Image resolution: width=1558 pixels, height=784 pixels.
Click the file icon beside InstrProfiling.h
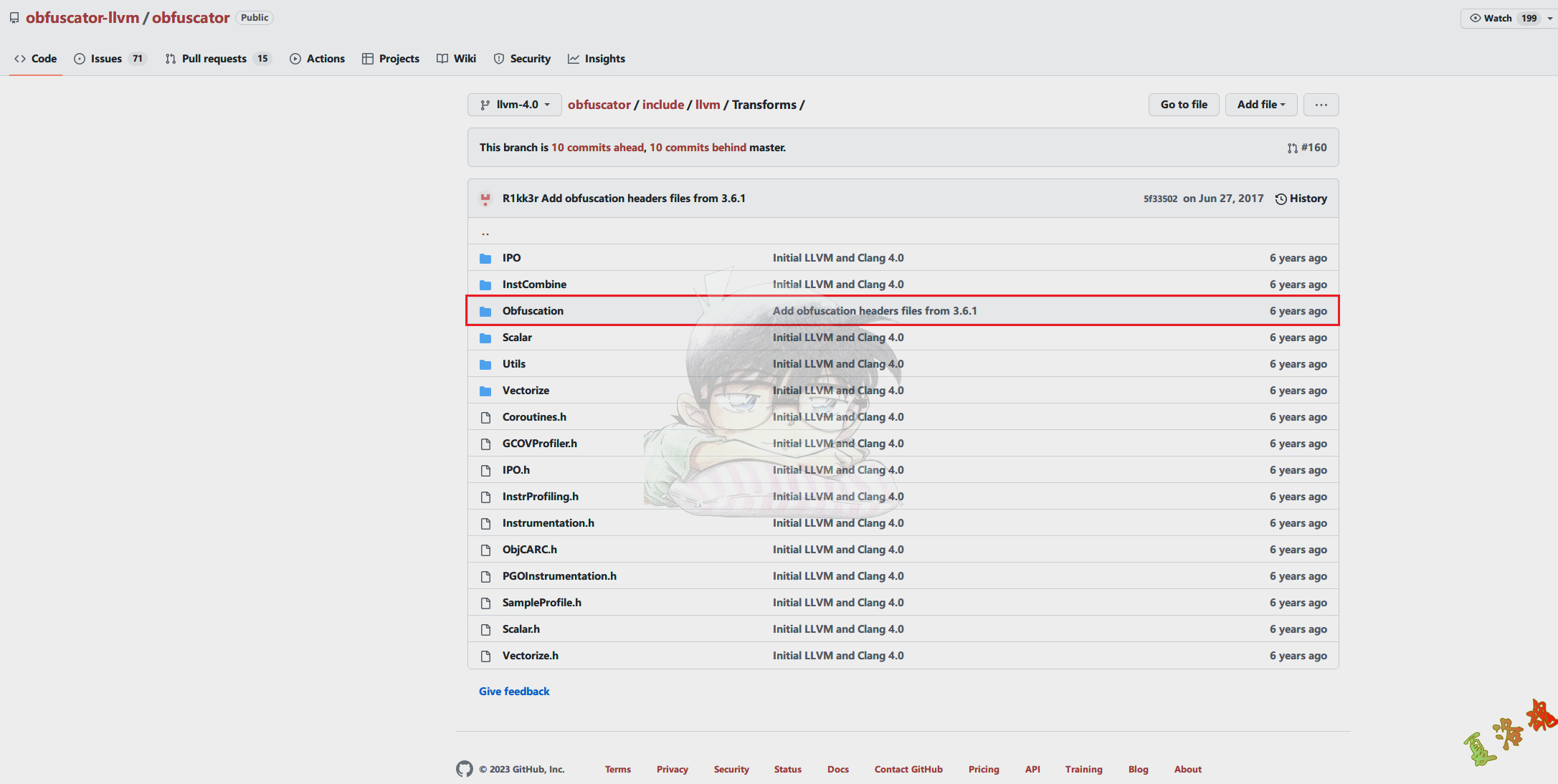pyautogui.click(x=485, y=497)
